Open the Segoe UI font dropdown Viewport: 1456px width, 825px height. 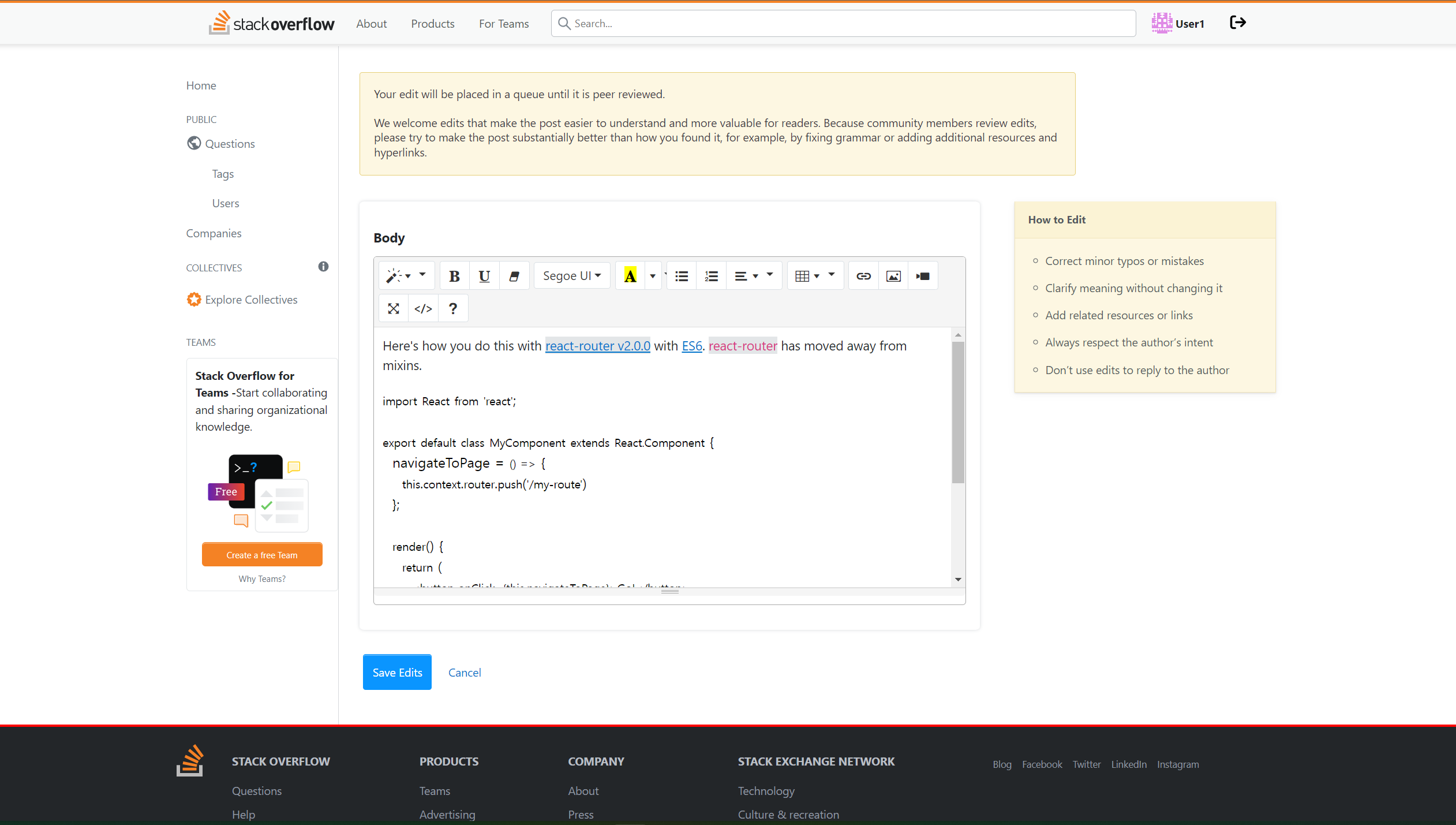tap(571, 276)
